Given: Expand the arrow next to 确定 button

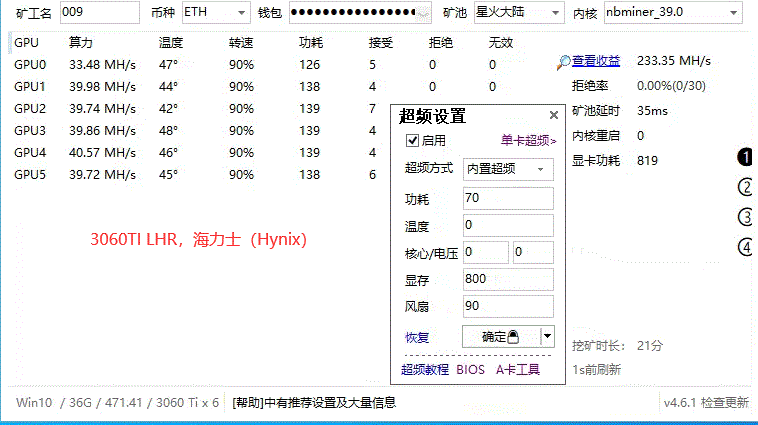Looking at the screenshot, I should pyautogui.click(x=547, y=337).
